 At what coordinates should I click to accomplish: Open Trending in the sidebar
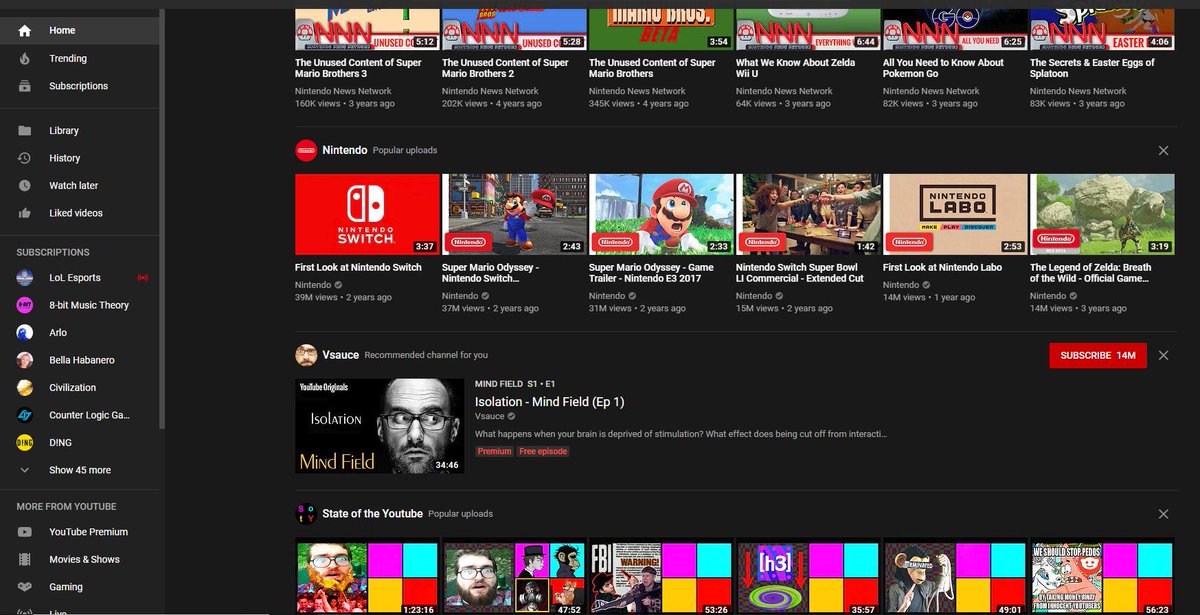pos(79,59)
